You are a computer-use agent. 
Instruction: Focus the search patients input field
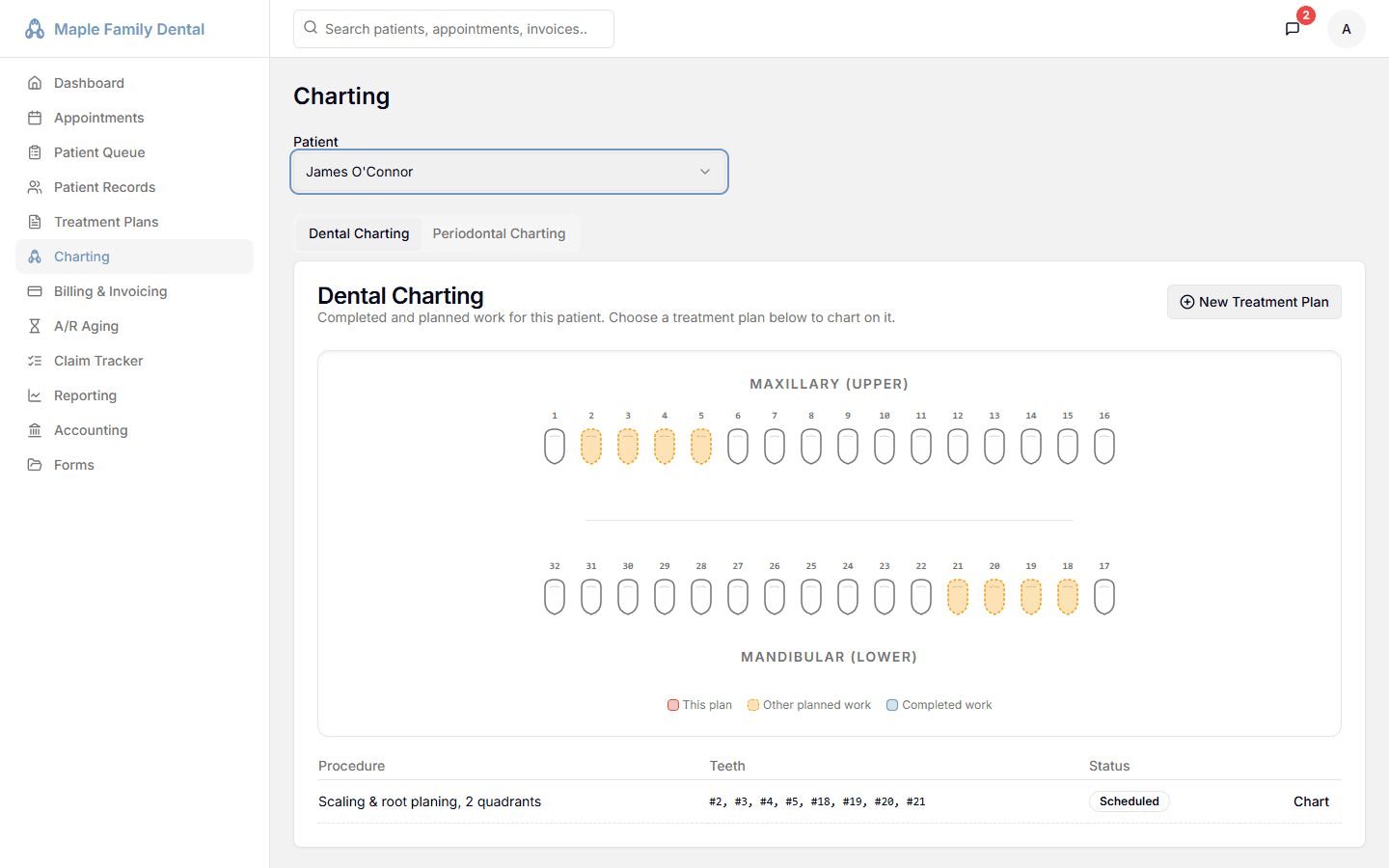(x=453, y=29)
